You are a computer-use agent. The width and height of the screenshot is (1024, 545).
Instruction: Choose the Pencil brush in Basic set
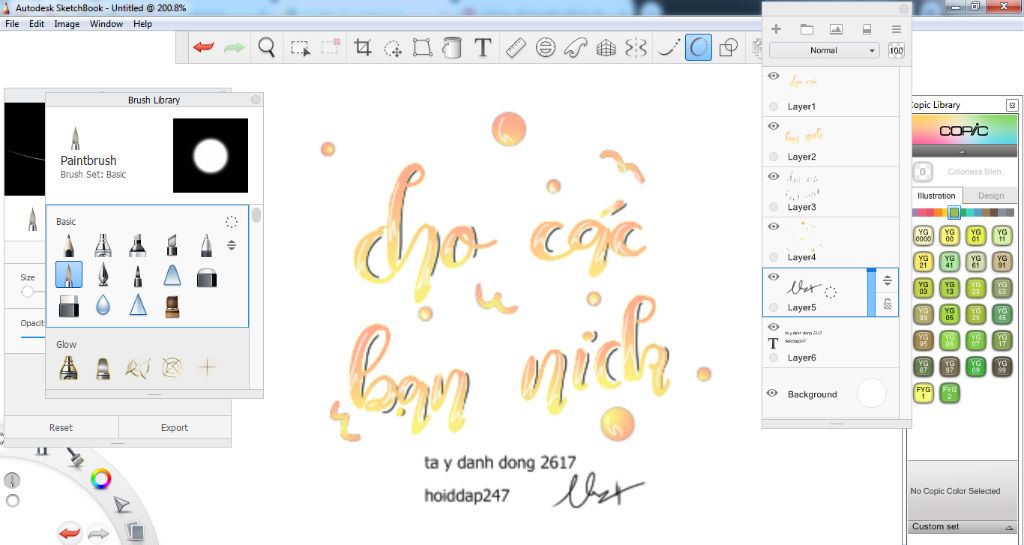pos(69,245)
